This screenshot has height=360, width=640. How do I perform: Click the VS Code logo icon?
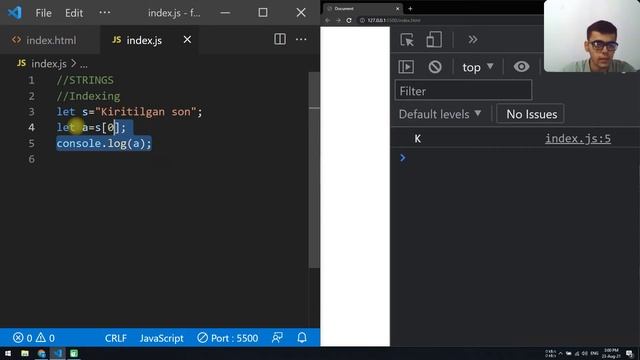[15, 13]
